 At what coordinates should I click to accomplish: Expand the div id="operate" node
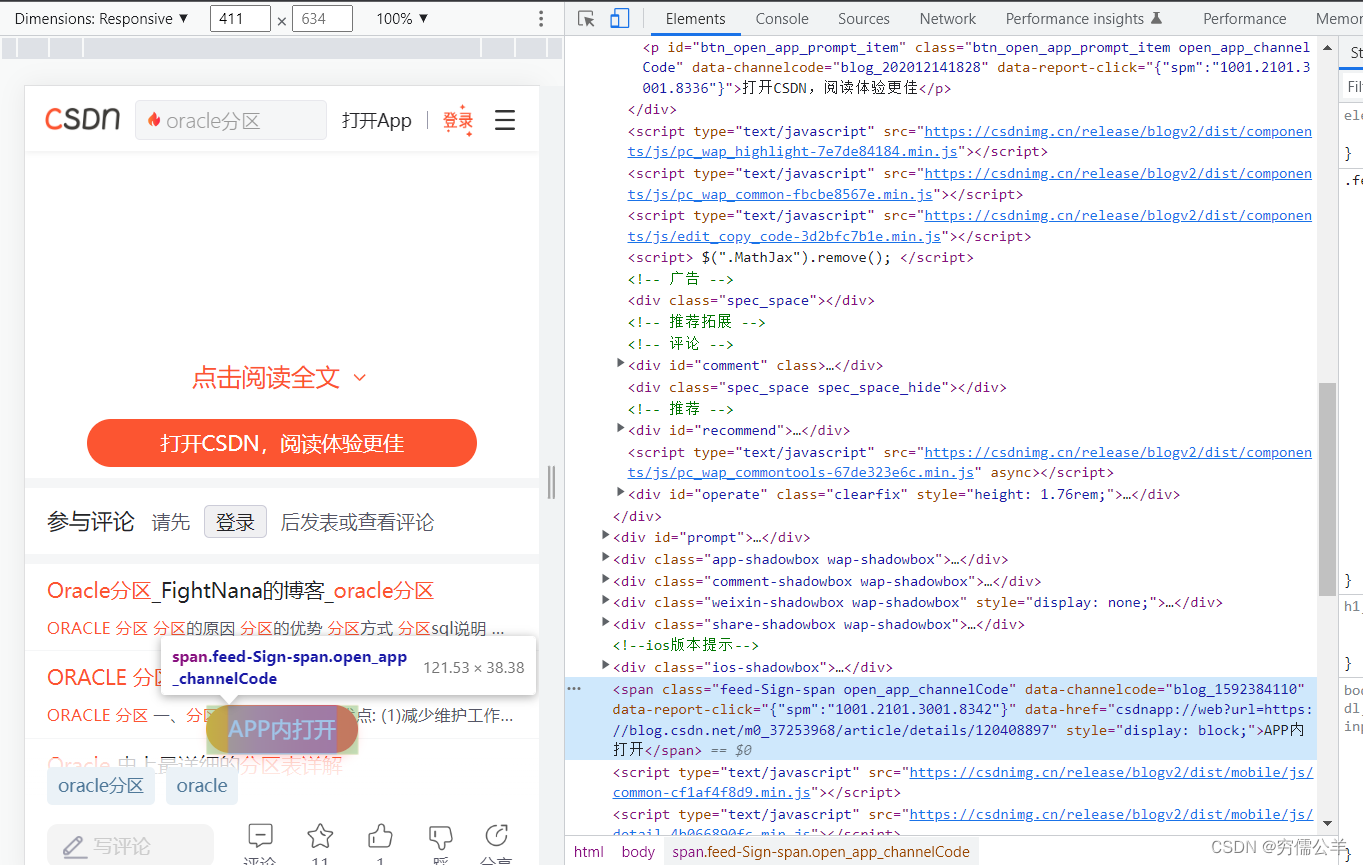coord(621,493)
